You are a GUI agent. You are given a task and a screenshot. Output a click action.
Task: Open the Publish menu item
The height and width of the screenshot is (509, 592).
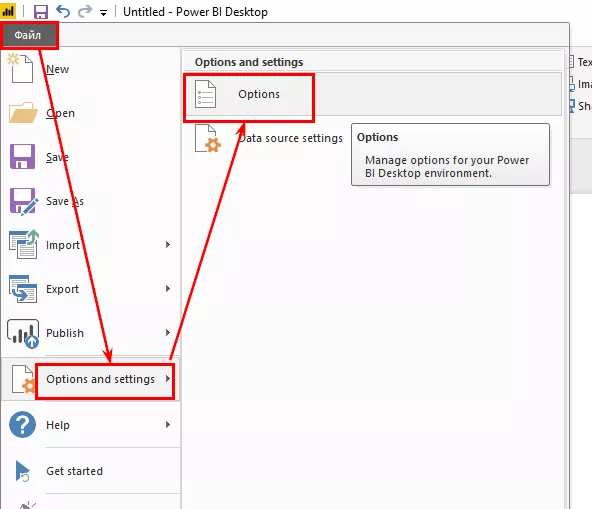point(90,333)
